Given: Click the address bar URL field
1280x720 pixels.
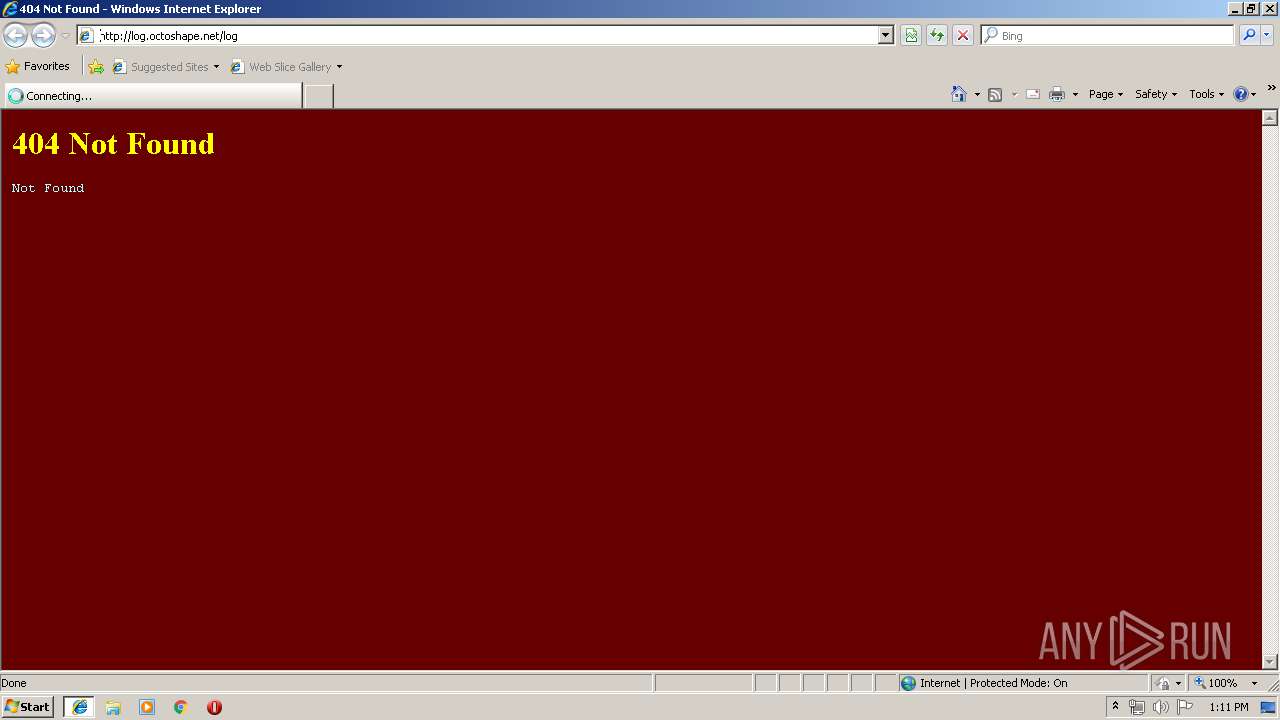Looking at the screenshot, I should 485,35.
